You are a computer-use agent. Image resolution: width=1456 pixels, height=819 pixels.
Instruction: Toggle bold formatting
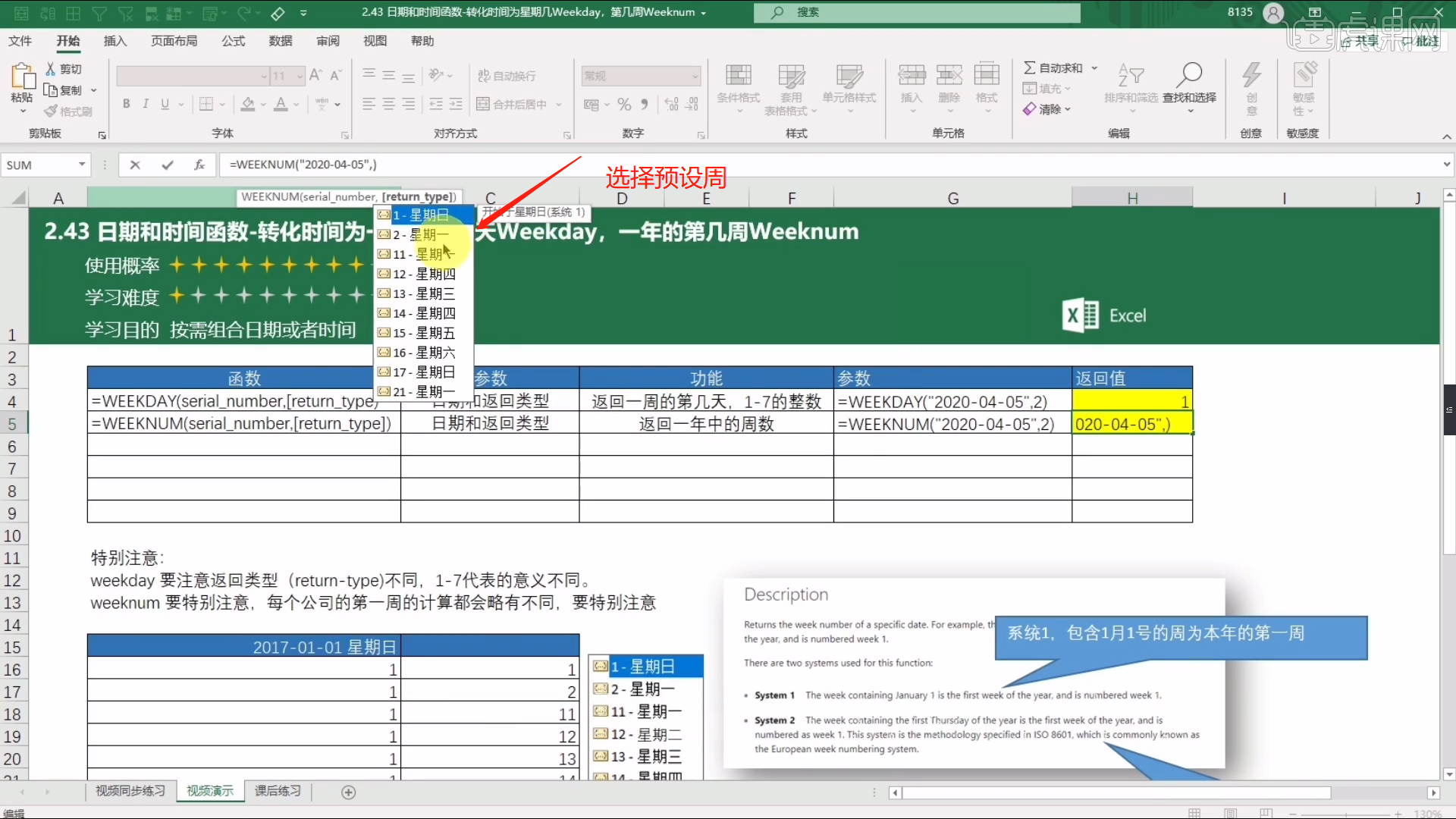click(x=126, y=104)
